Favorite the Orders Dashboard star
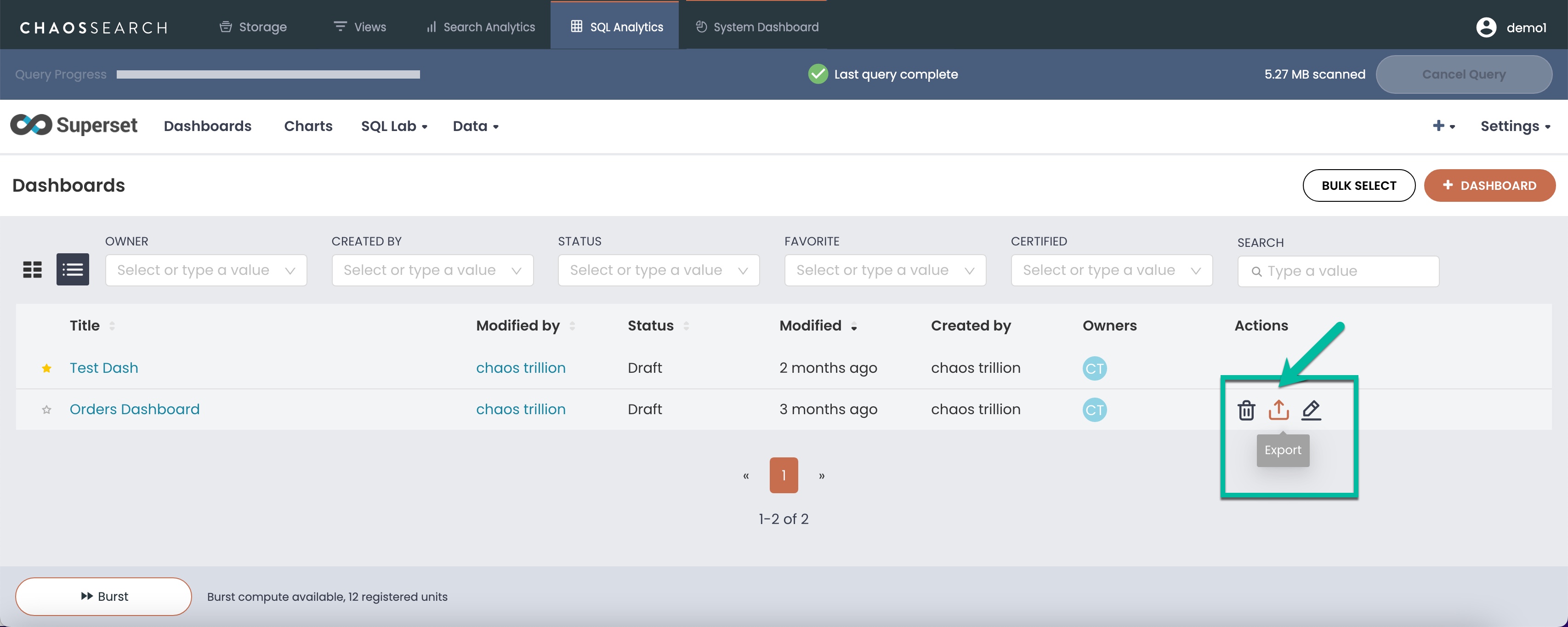The width and height of the screenshot is (1568, 627). 46,410
